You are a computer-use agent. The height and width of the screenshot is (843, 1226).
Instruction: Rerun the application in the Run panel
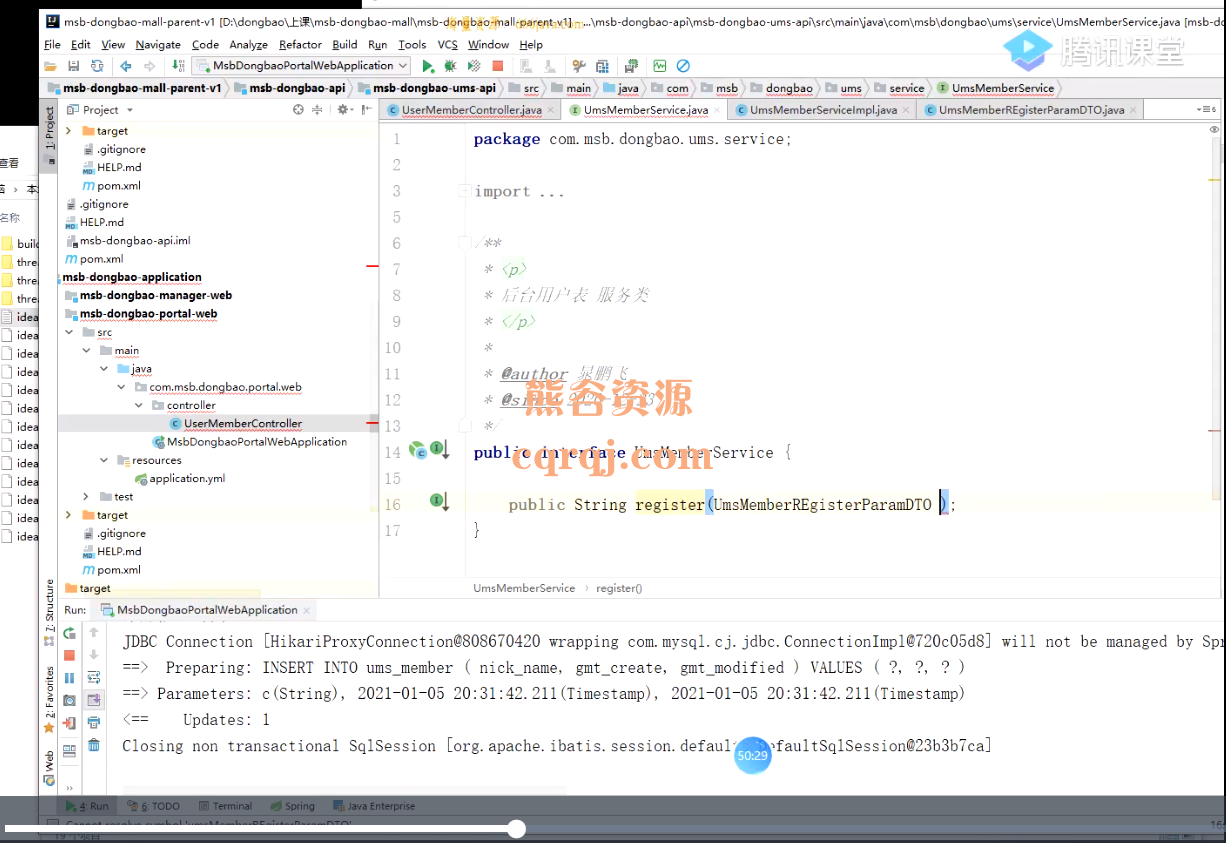(x=69, y=633)
